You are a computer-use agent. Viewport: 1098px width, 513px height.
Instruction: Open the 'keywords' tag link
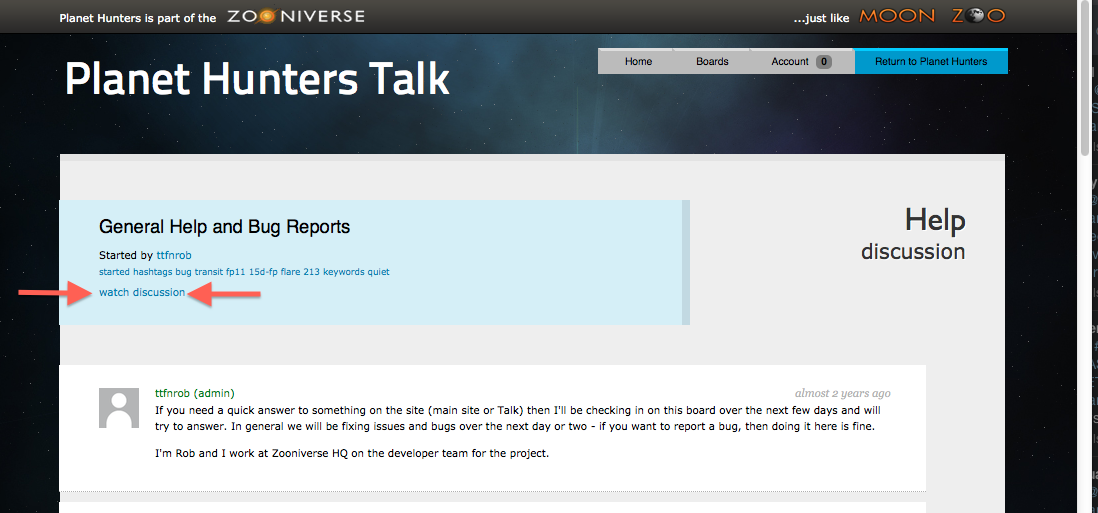click(343, 272)
